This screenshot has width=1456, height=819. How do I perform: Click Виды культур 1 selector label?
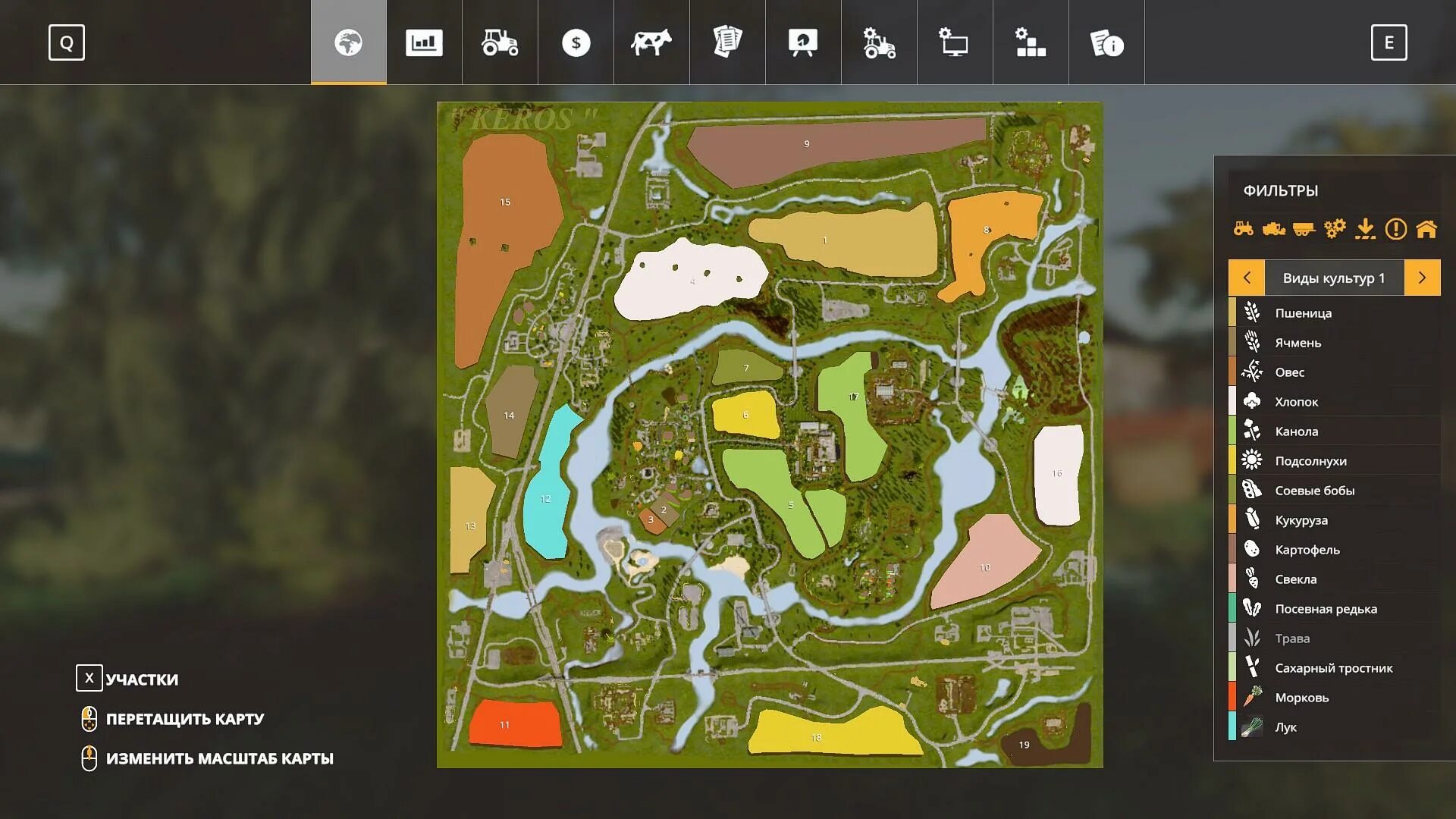point(1334,278)
